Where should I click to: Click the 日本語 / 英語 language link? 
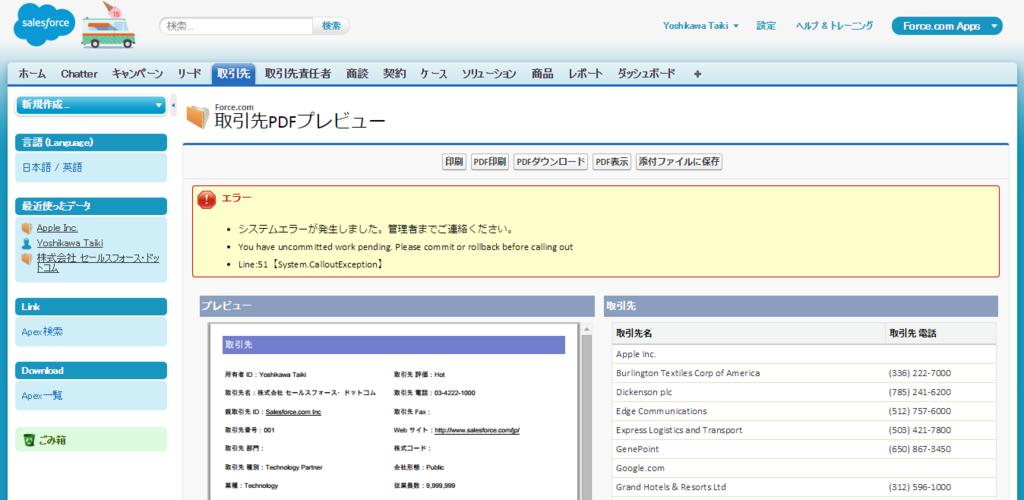tap(52, 168)
